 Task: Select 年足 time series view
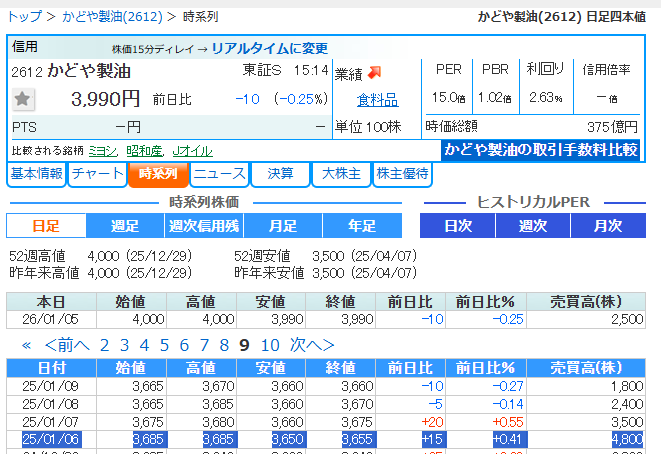361,226
